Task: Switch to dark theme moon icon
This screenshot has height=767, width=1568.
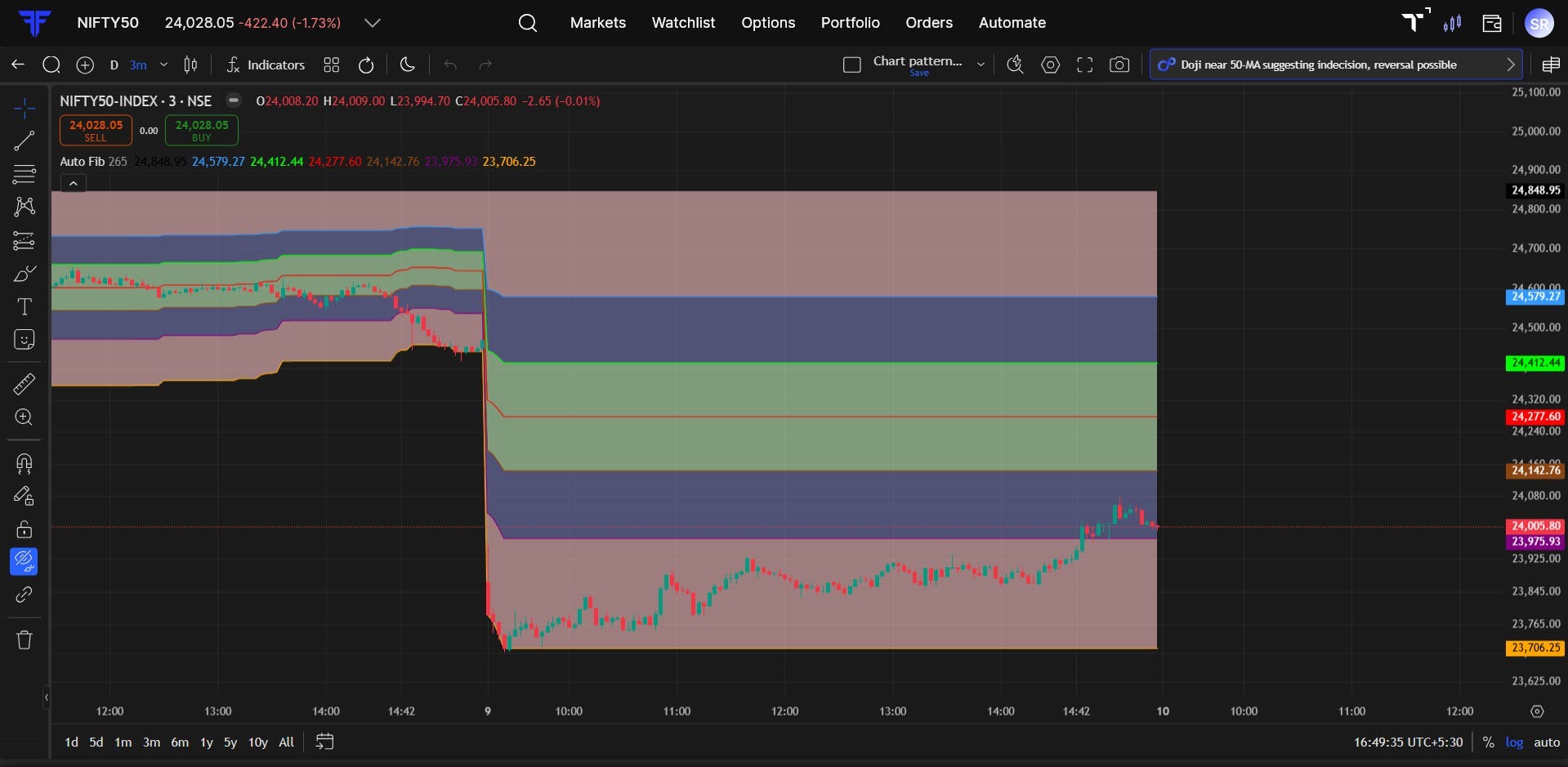Action: click(x=407, y=65)
